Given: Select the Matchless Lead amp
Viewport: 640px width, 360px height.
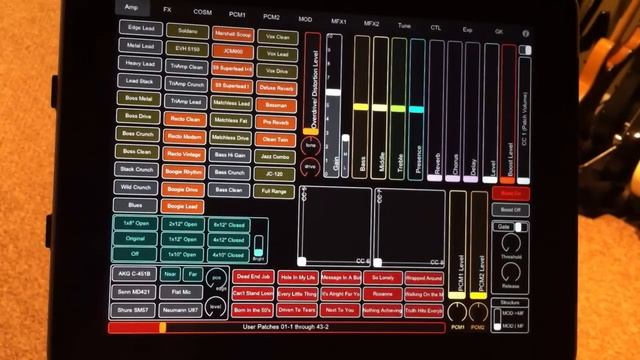Looking at the screenshot, I should coord(231,103).
